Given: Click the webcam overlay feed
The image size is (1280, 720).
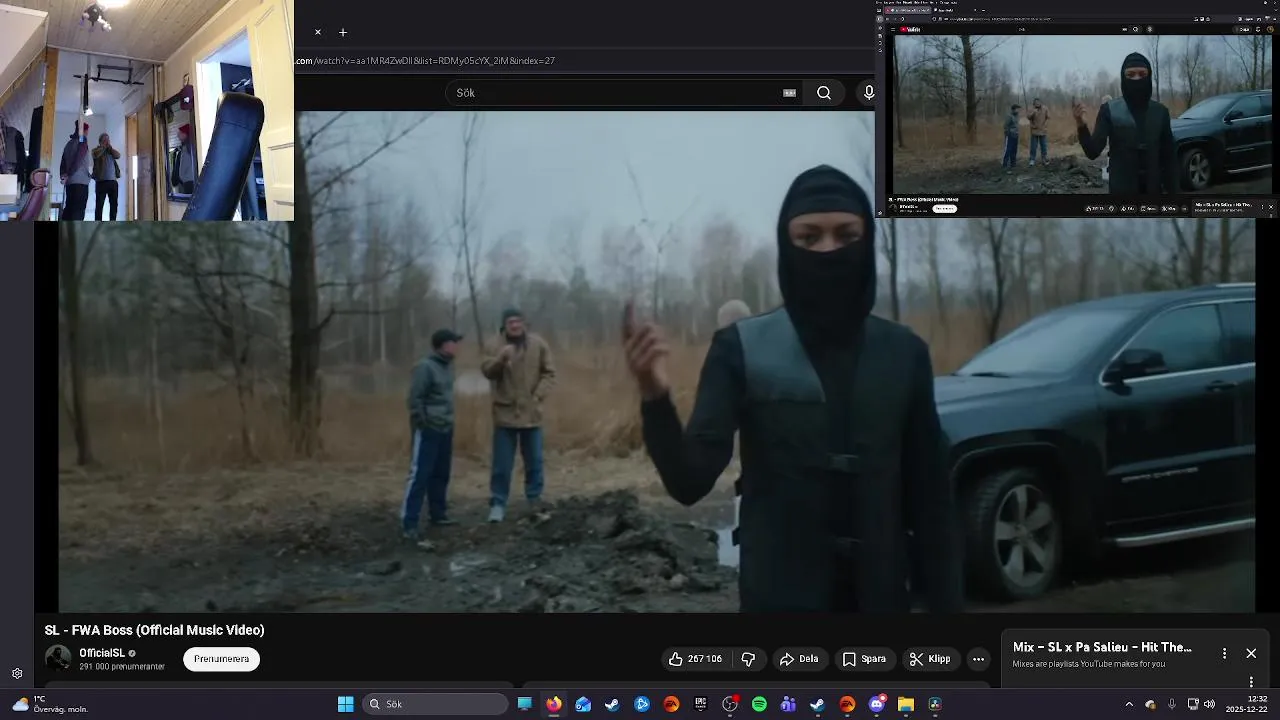Looking at the screenshot, I should point(147,110).
